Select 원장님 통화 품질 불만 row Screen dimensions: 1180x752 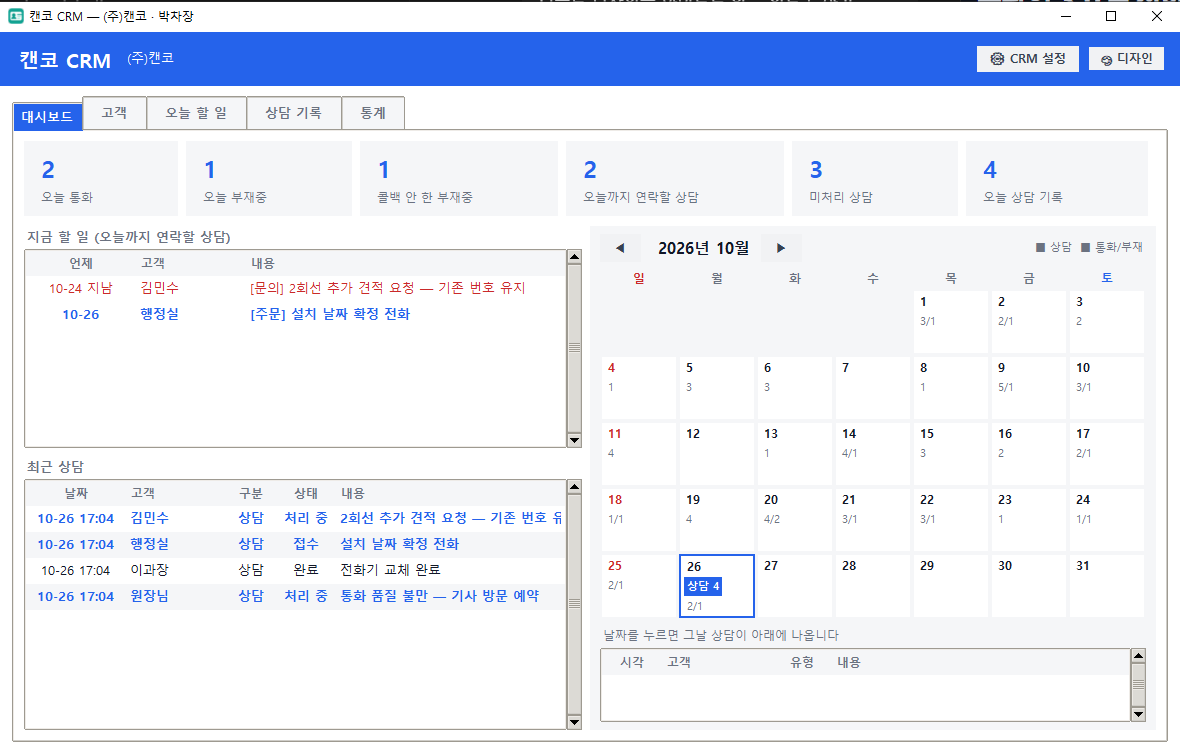pyautogui.click(x=295, y=596)
